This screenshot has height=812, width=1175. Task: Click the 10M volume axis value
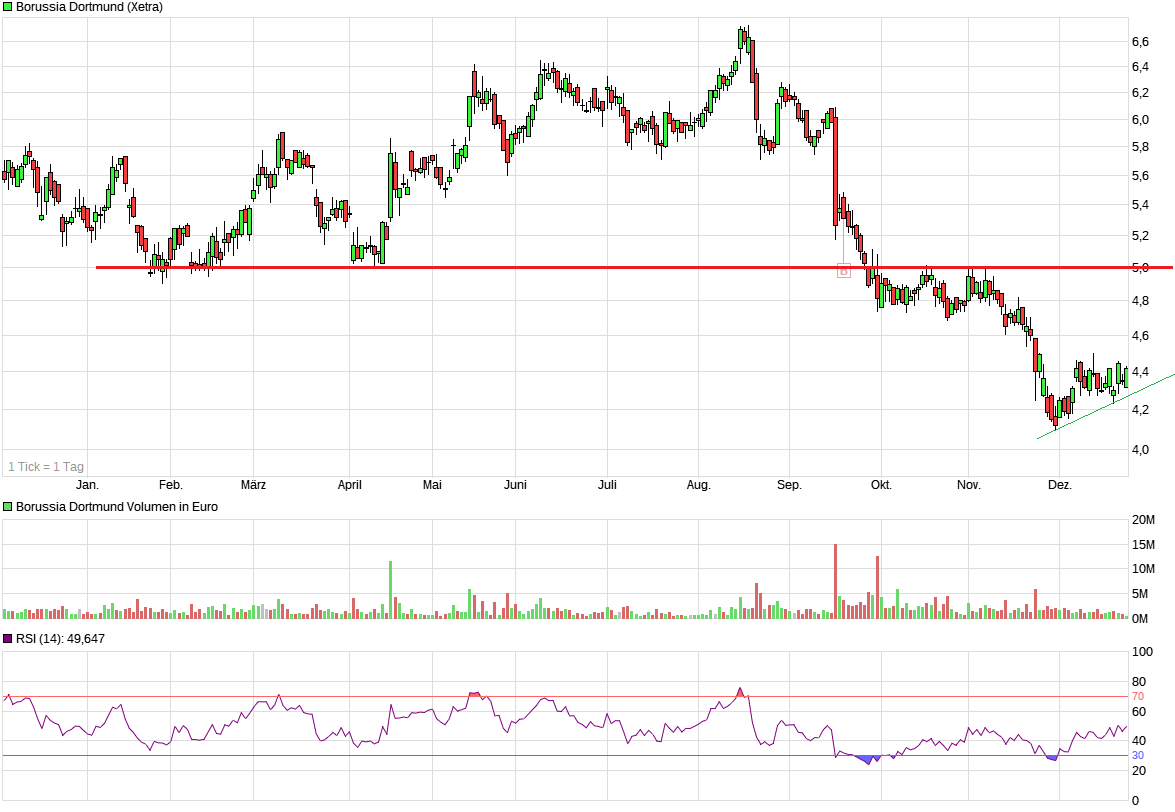tap(1143, 569)
